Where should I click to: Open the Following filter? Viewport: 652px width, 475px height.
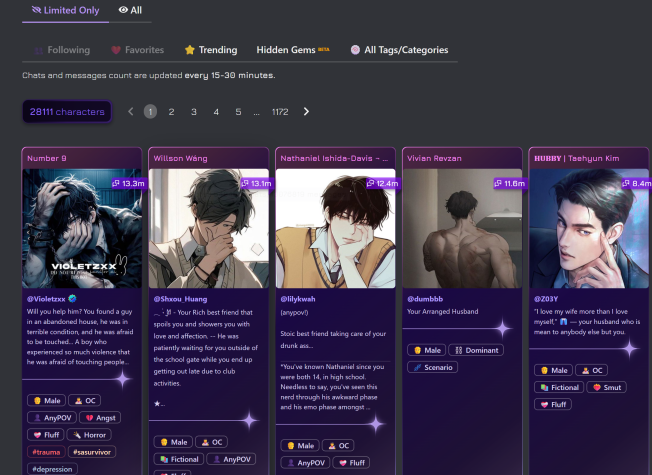pos(62,50)
